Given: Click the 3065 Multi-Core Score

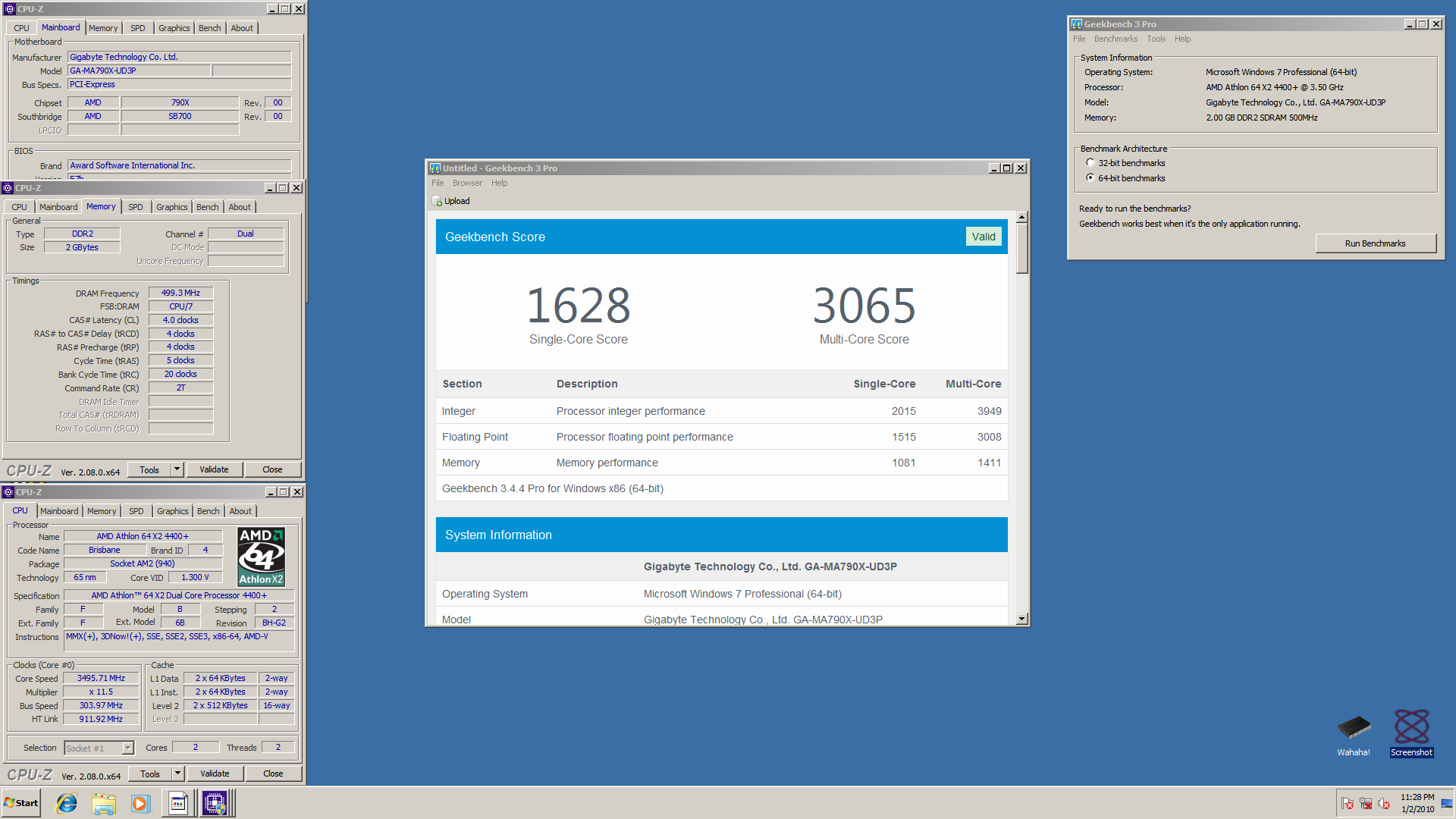Looking at the screenshot, I should point(864,306).
